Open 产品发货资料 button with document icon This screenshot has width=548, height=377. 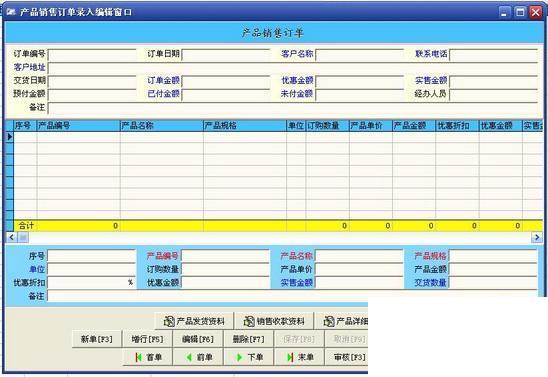click(195, 321)
